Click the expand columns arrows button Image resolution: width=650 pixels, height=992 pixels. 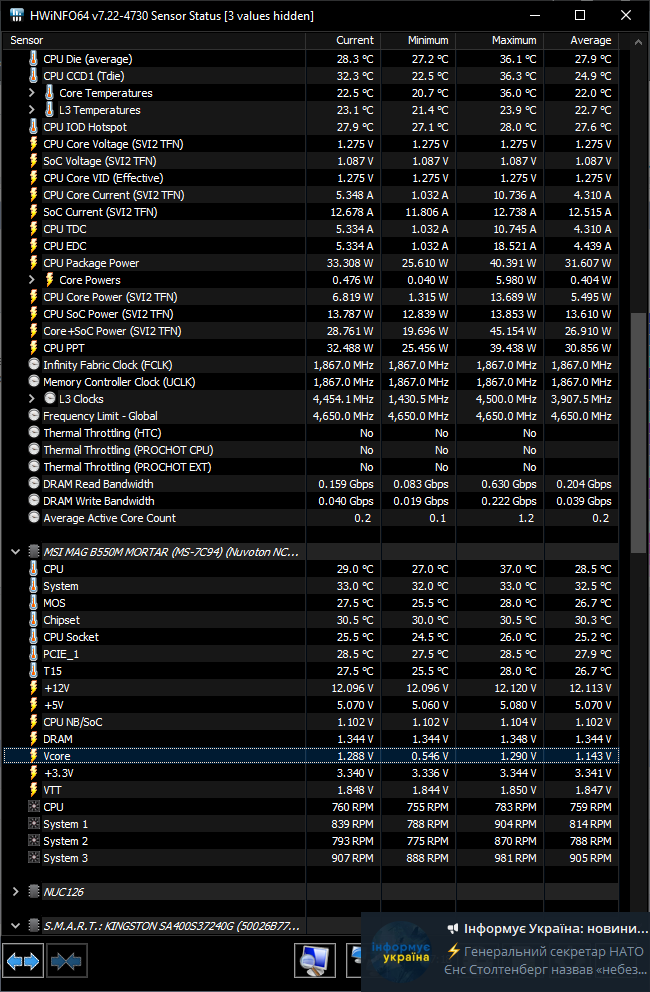(23, 961)
